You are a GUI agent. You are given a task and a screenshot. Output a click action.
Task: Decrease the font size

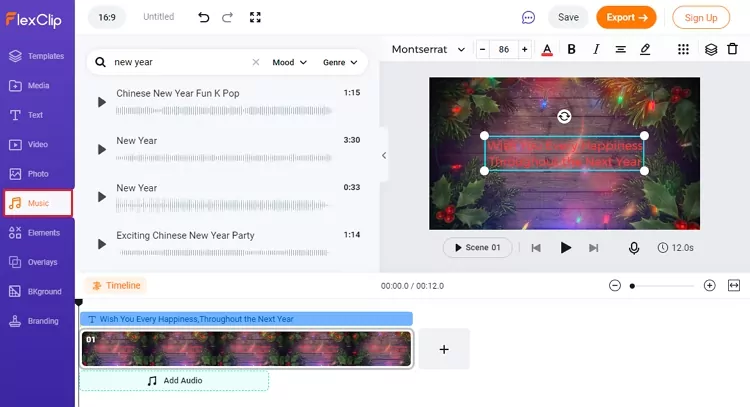[483, 49]
